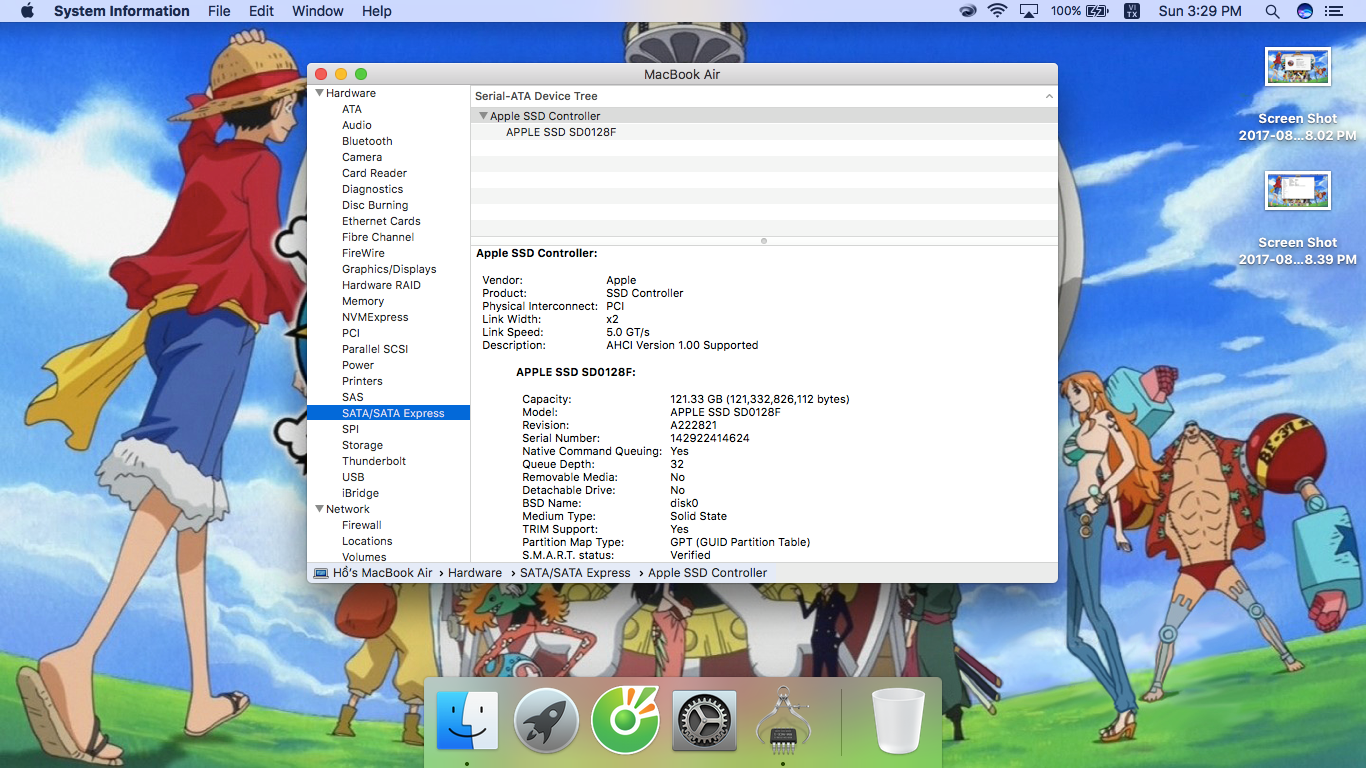This screenshot has height=768, width=1366.
Task: Open Spotlight search magnifier
Action: 1272,11
